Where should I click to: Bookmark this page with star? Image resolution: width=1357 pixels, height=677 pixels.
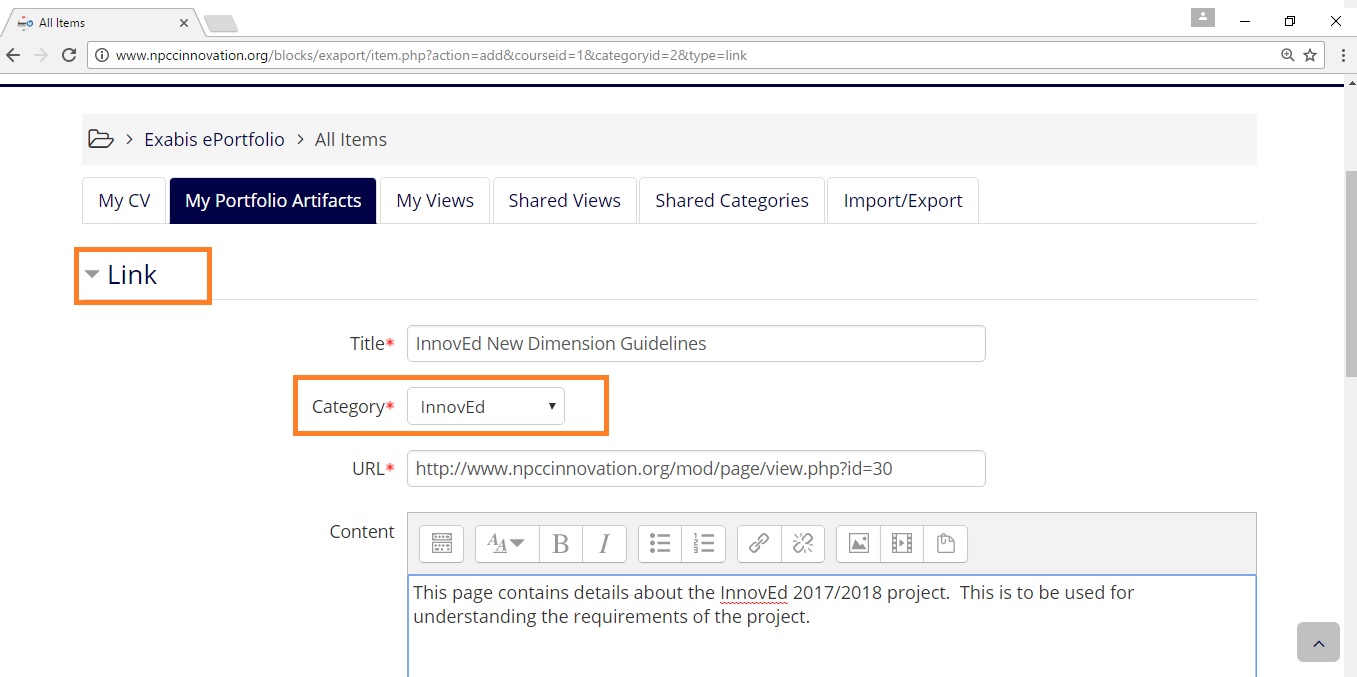[x=1310, y=55]
